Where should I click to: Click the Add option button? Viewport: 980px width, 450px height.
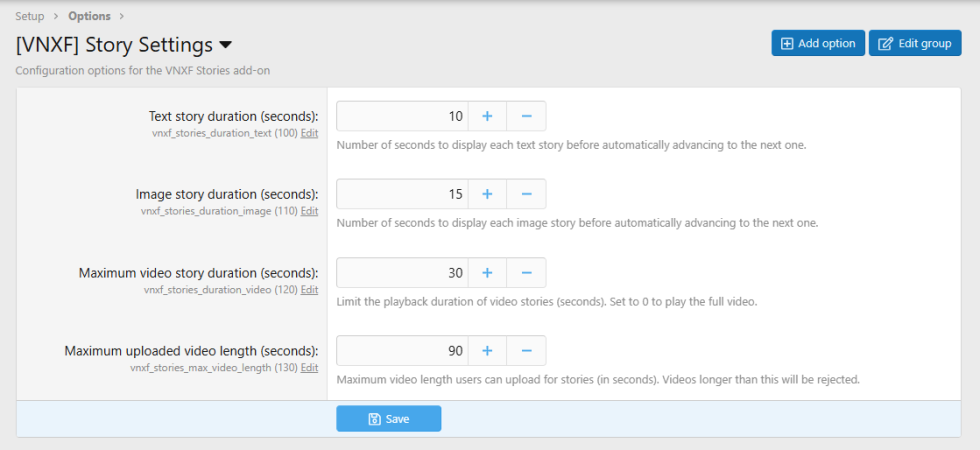click(817, 43)
